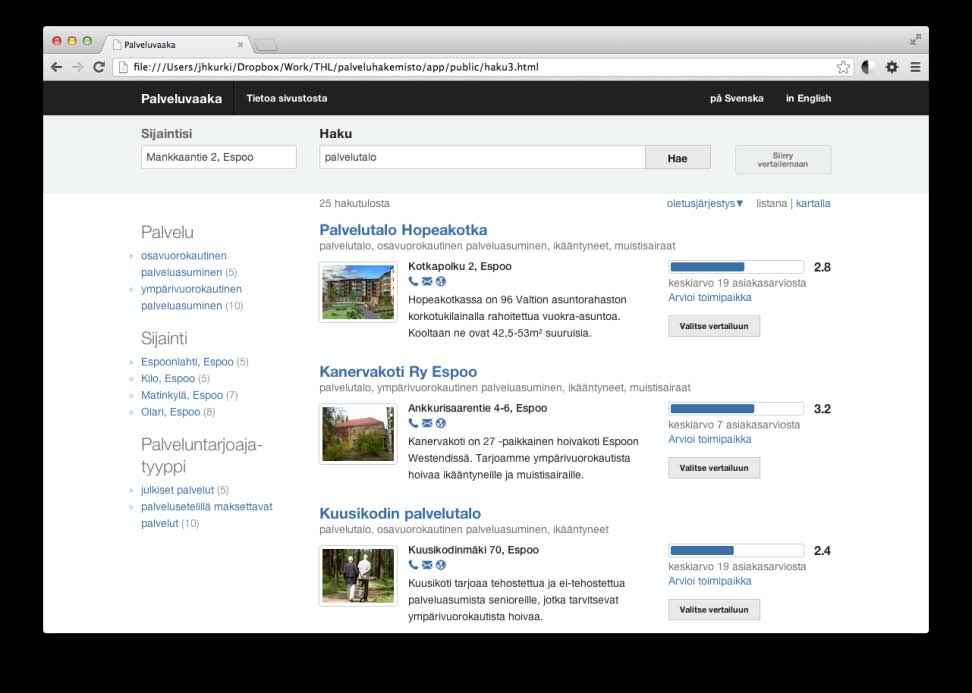Filter by palvelusetelillä maksettavat palvelut
Screen dimensions: 972x693
coord(206,515)
